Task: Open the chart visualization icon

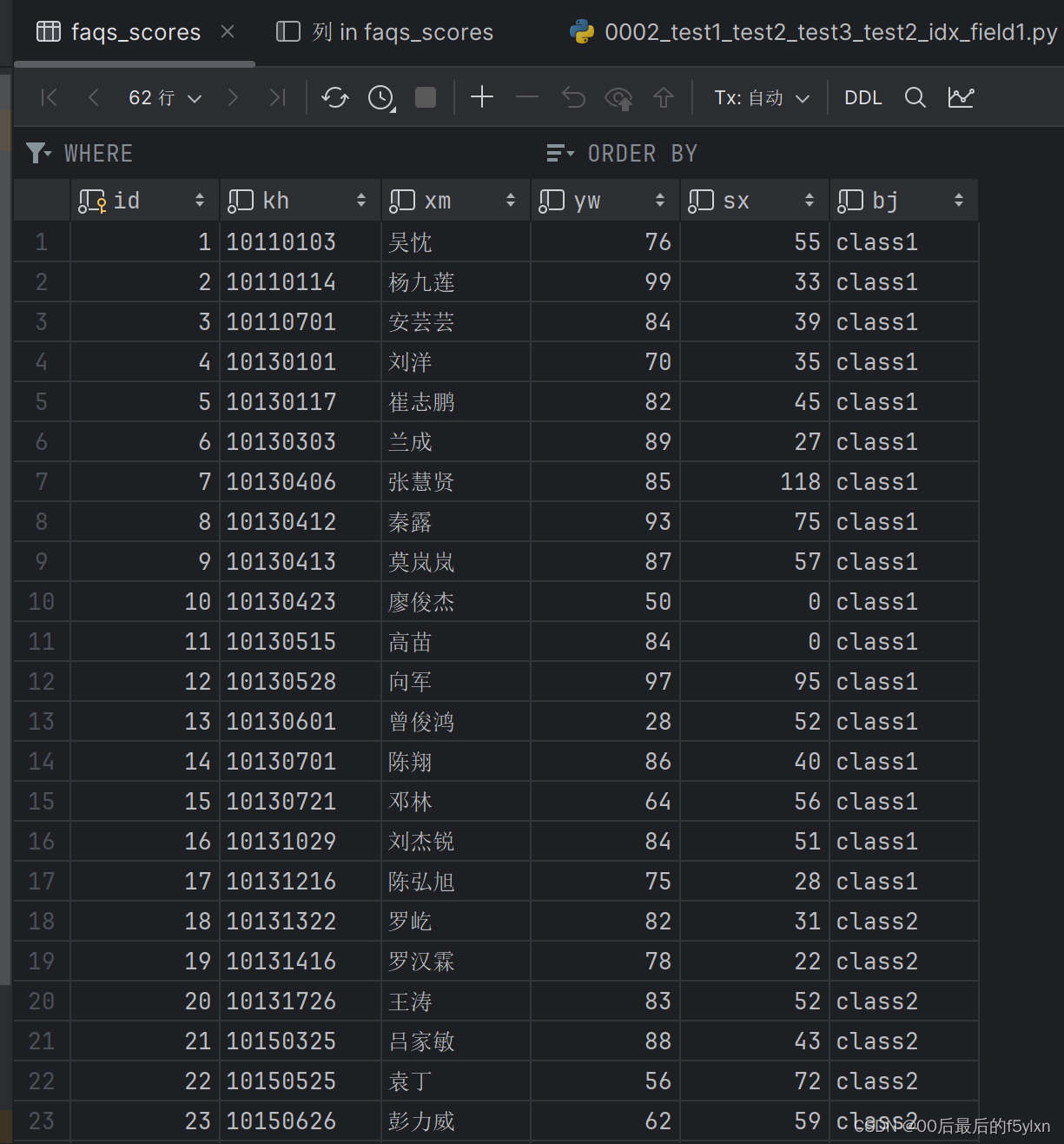Action: point(962,97)
